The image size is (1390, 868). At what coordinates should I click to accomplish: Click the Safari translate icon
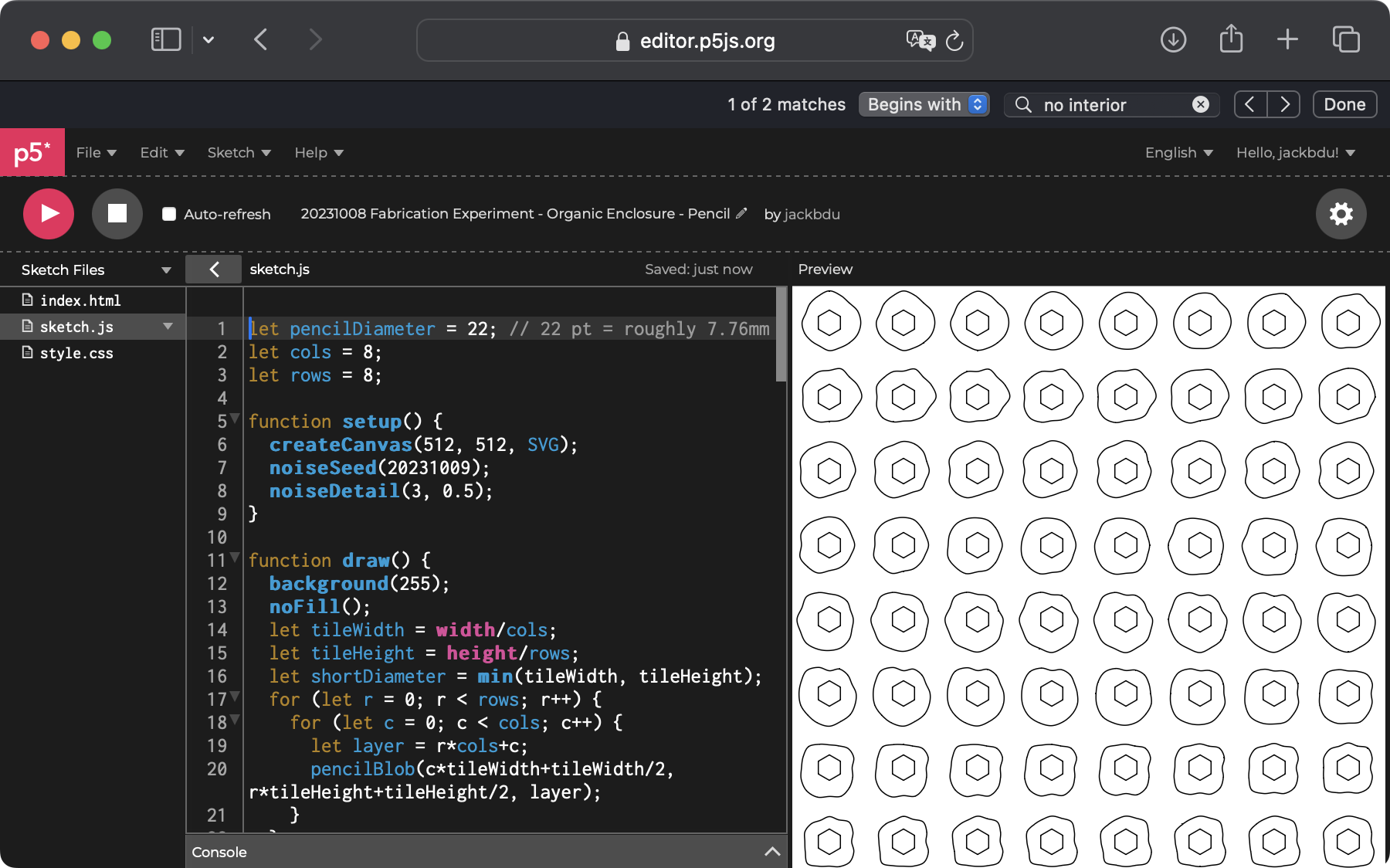920,40
